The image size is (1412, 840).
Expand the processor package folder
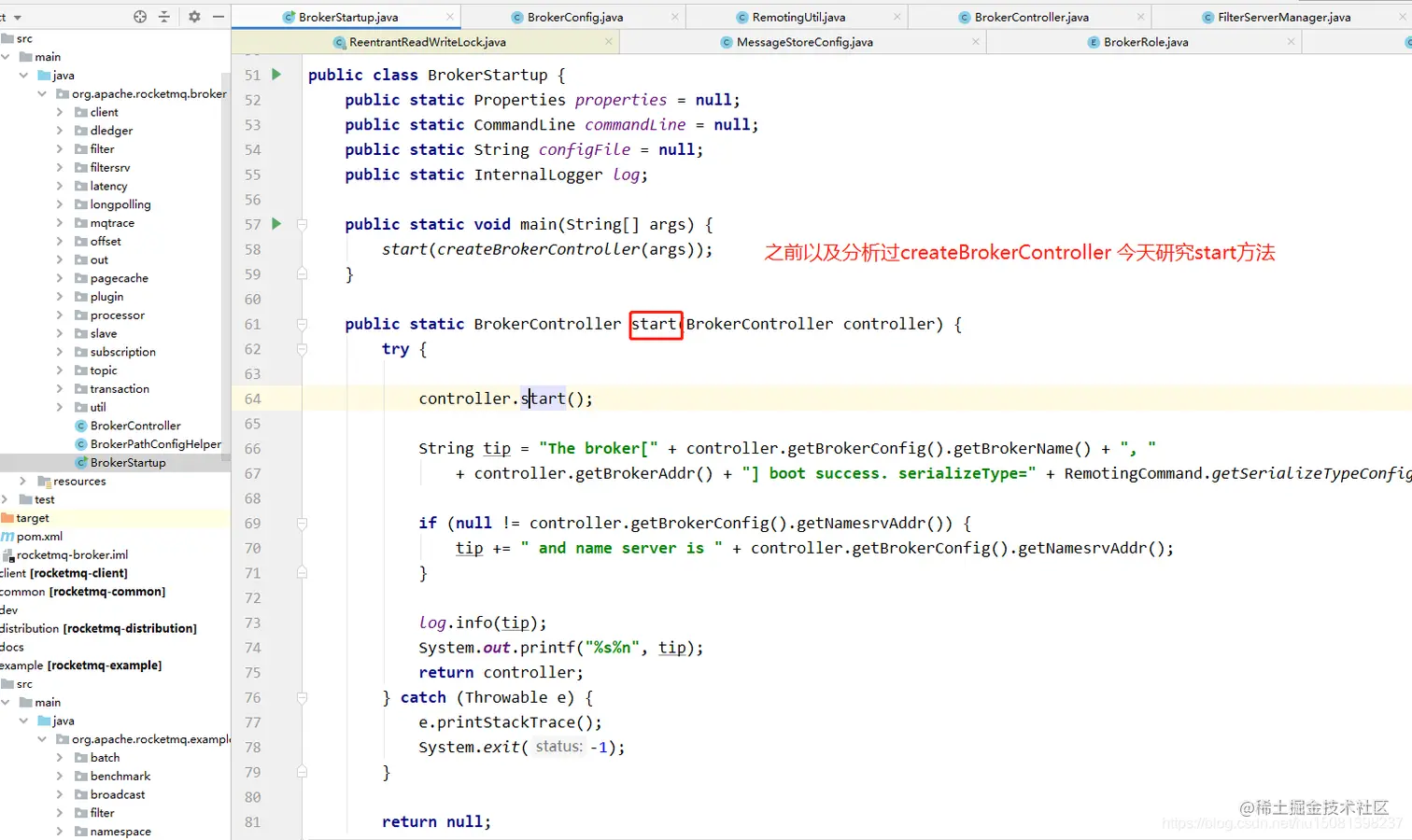[x=60, y=315]
